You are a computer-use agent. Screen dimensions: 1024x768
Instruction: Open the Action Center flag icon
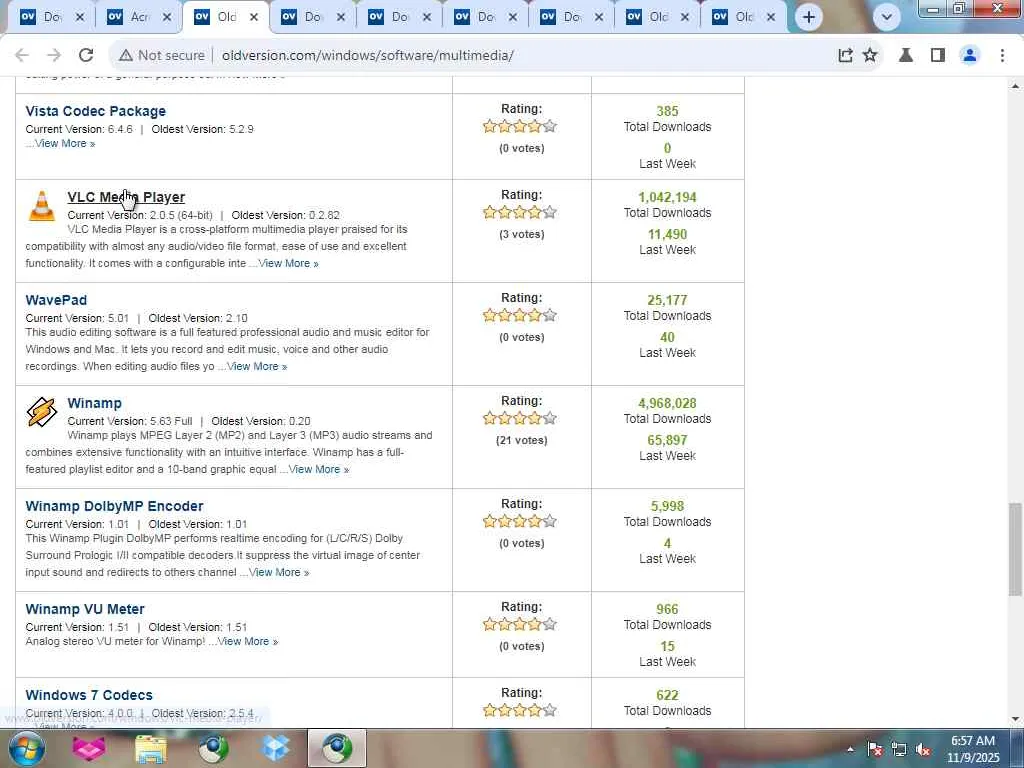click(874, 749)
